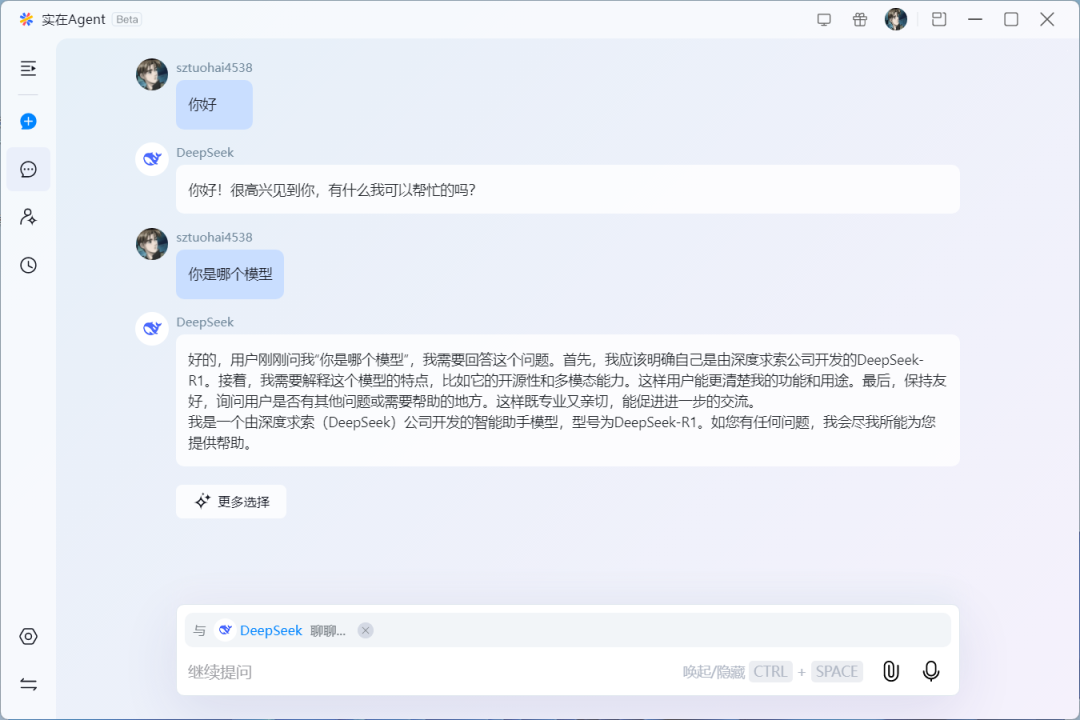Attach a file with paperclip icon
This screenshot has width=1080, height=720.
coord(891,671)
